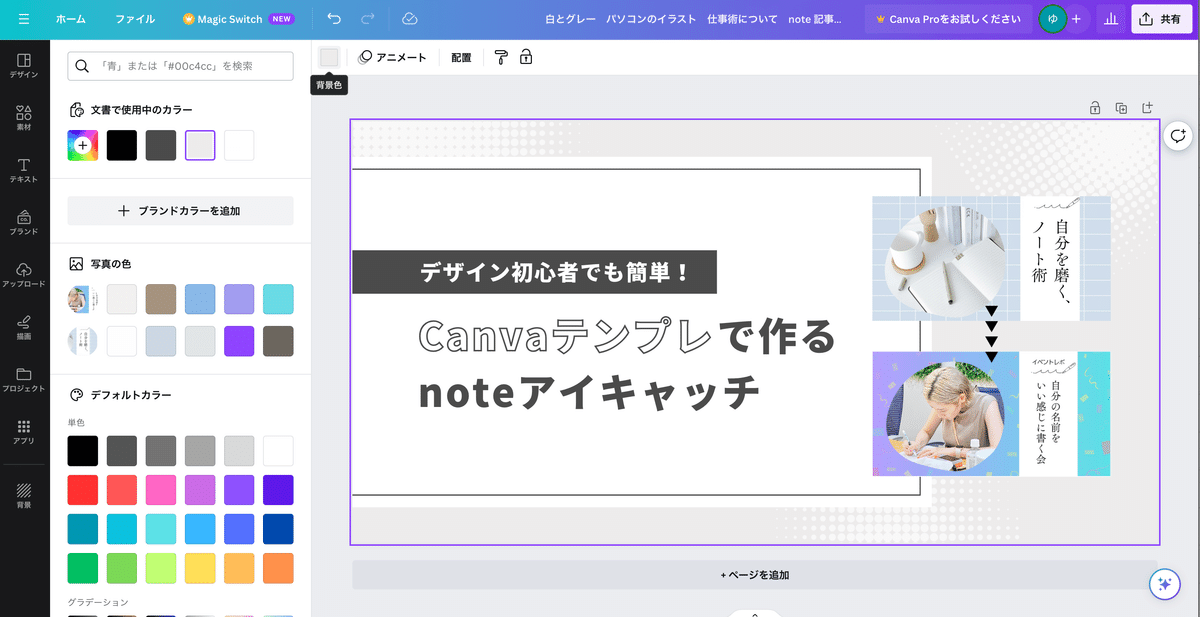Select the selected light gray document swatch

(x=200, y=145)
